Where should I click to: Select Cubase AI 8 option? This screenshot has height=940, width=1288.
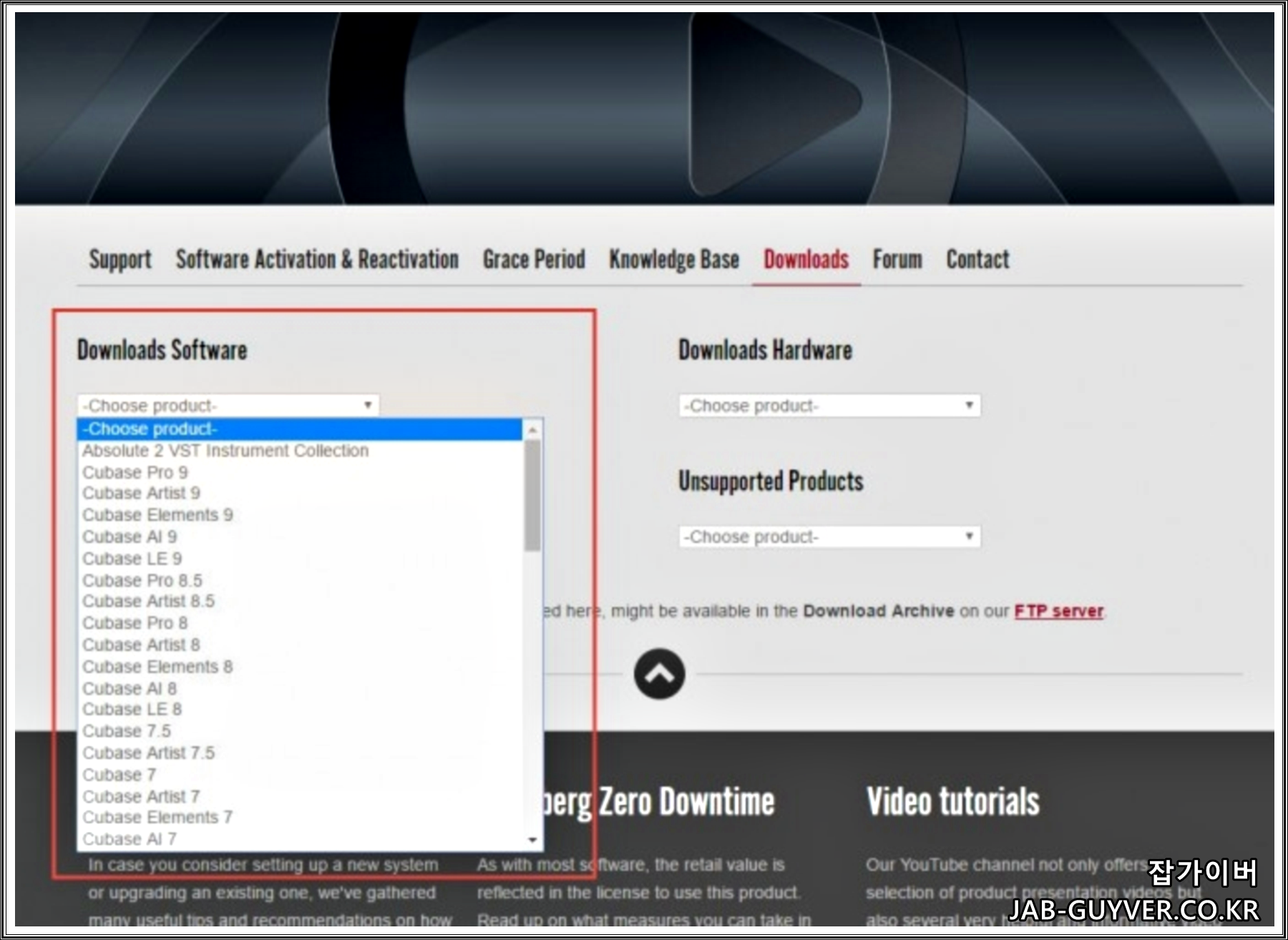pos(300,688)
